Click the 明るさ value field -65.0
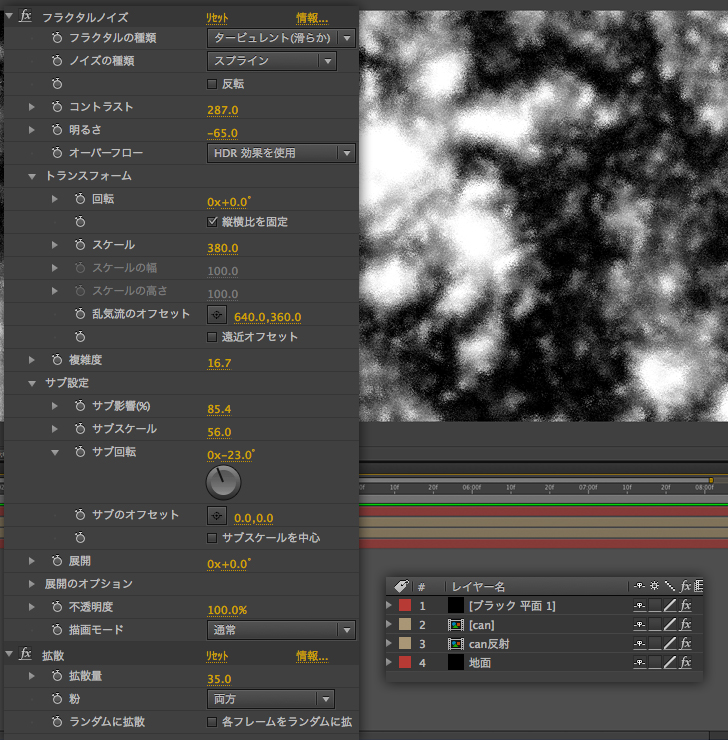728x740 pixels. pyautogui.click(x=222, y=132)
